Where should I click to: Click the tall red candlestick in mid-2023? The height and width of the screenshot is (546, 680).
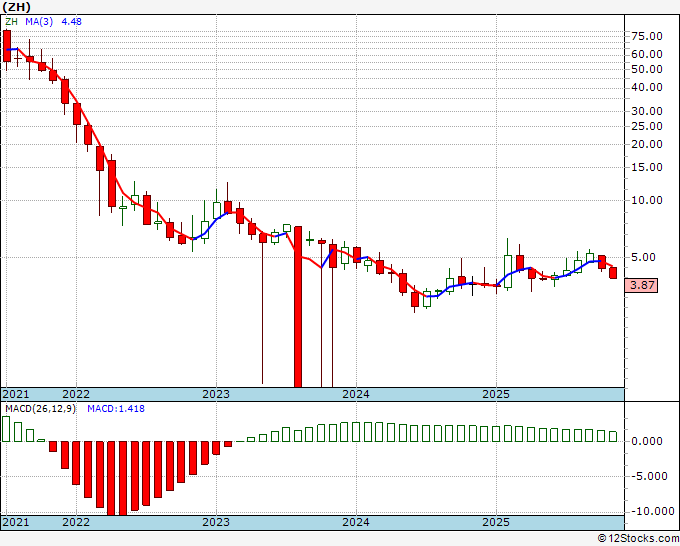[x=298, y=306]
